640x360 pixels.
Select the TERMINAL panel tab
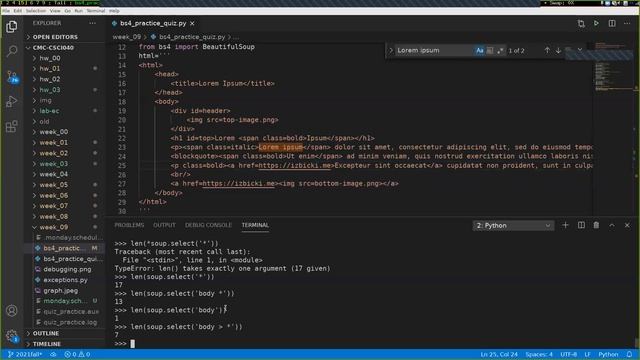[x=255, y=225]
